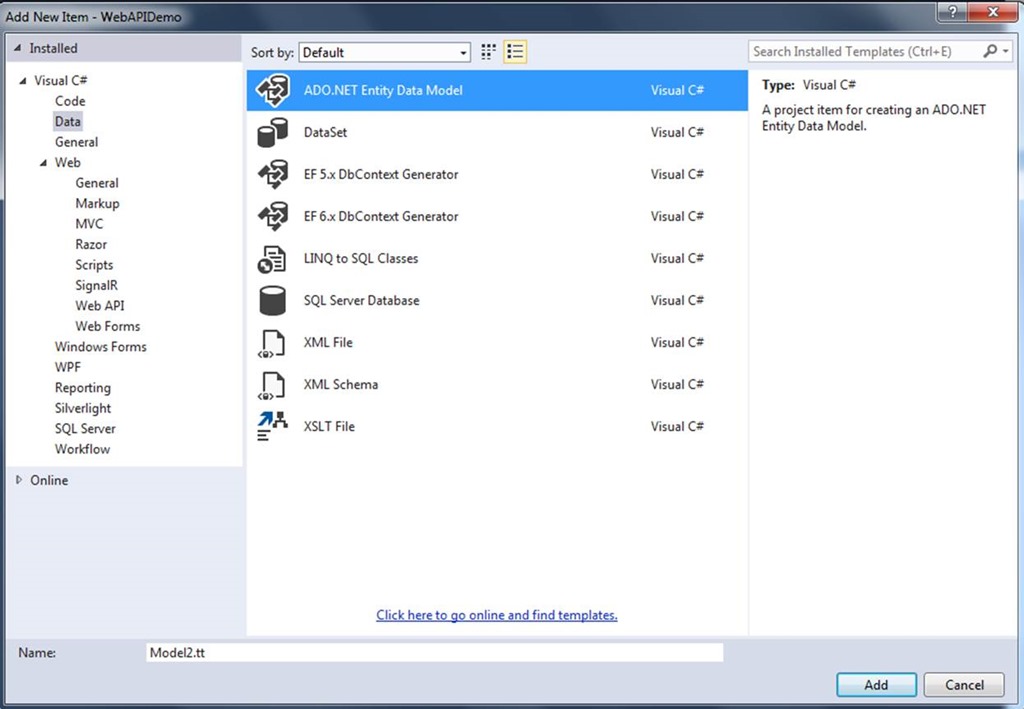Select the Web Forms category
This screenshot has height=709, width=1024.
[108, 326]
